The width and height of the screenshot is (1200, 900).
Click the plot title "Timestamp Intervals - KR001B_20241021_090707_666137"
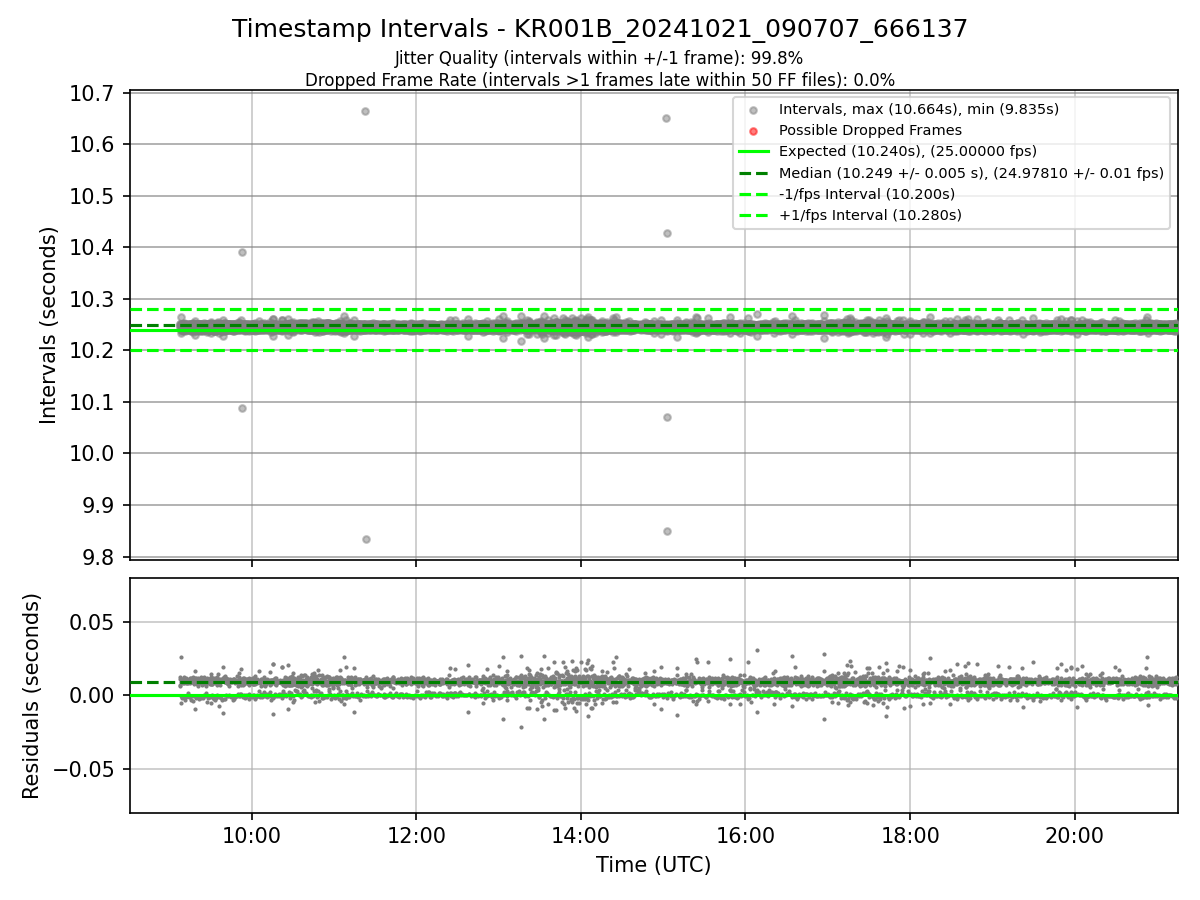600,29
